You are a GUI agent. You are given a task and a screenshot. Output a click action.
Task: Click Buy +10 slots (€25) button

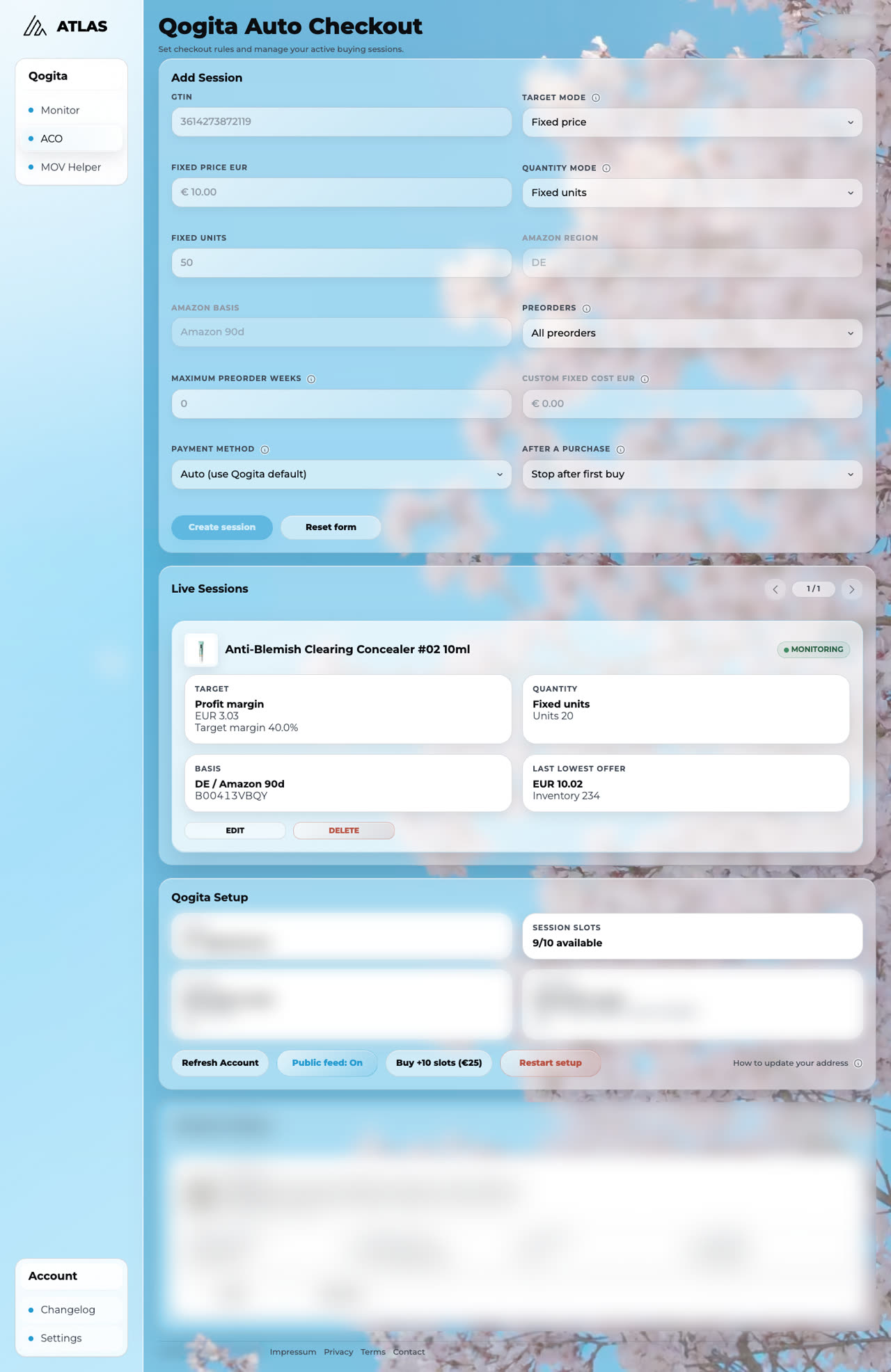[x=439, y=1063]
